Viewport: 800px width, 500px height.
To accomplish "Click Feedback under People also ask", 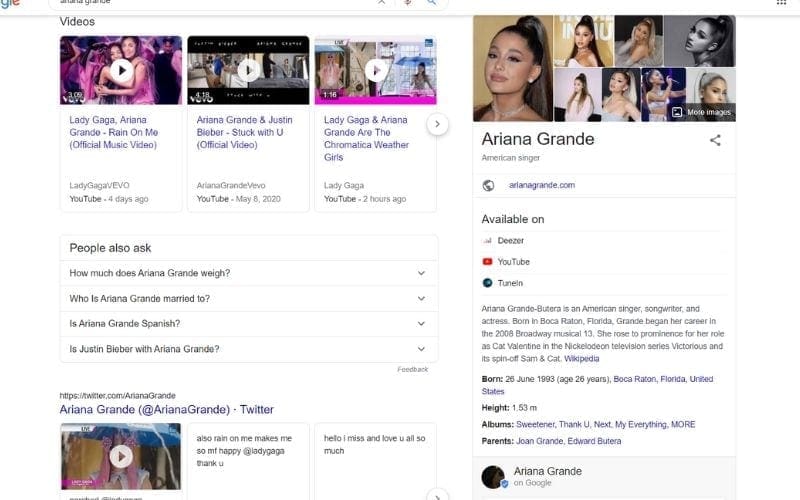I will (x=413, y=369).
